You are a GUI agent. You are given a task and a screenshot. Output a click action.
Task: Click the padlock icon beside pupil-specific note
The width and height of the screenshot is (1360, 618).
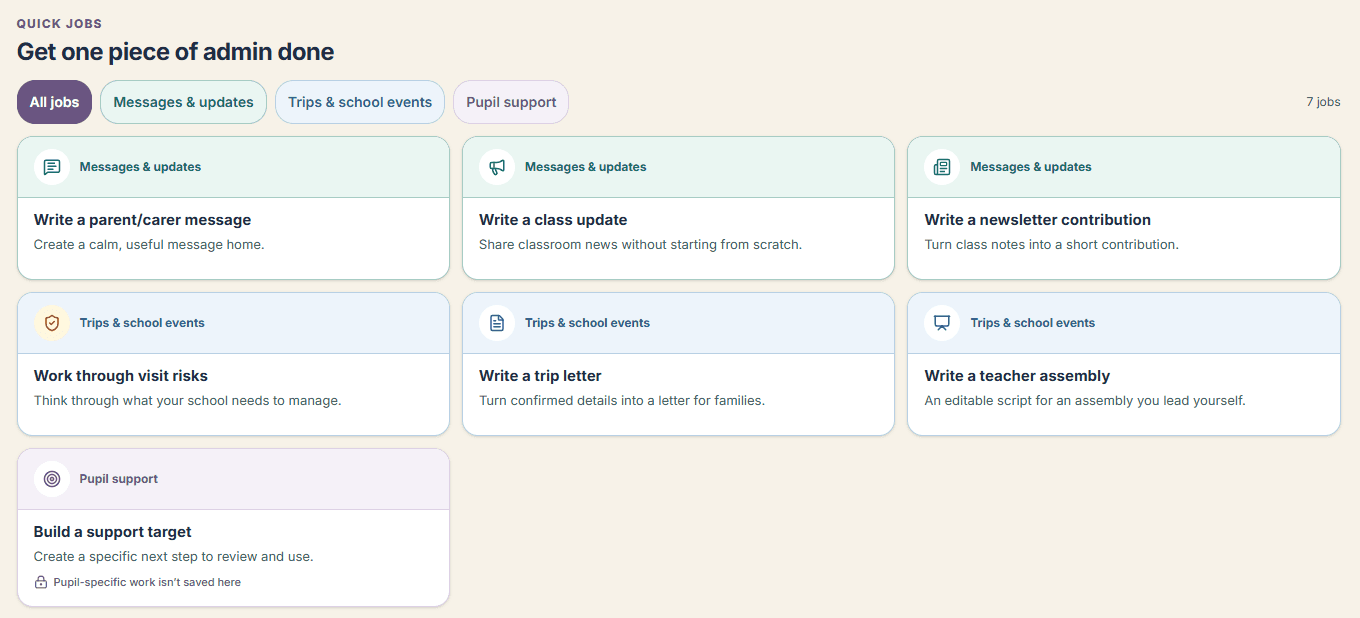point(41,582)
